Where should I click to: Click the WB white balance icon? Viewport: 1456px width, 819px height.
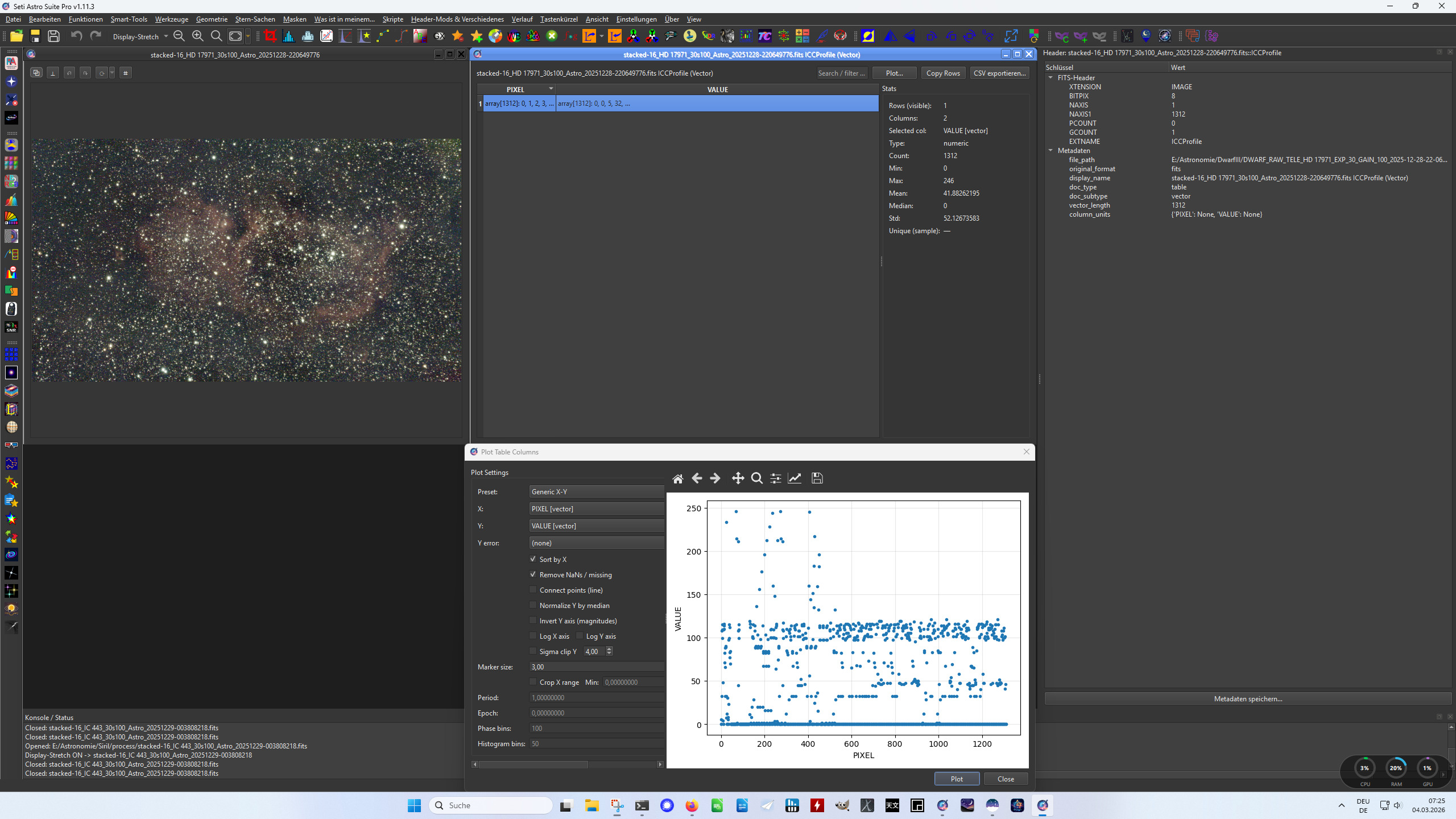coord(514,36)
